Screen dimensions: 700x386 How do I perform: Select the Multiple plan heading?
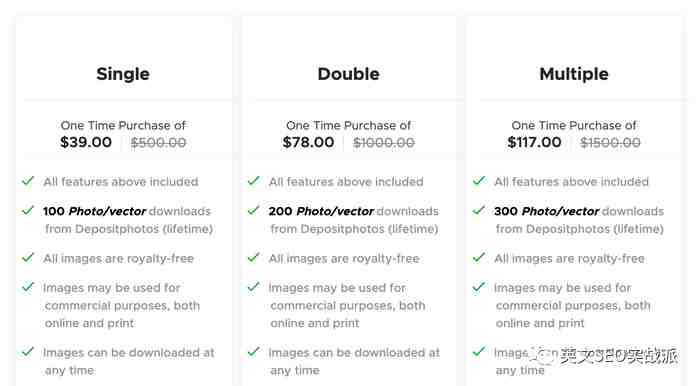point(574,74)
